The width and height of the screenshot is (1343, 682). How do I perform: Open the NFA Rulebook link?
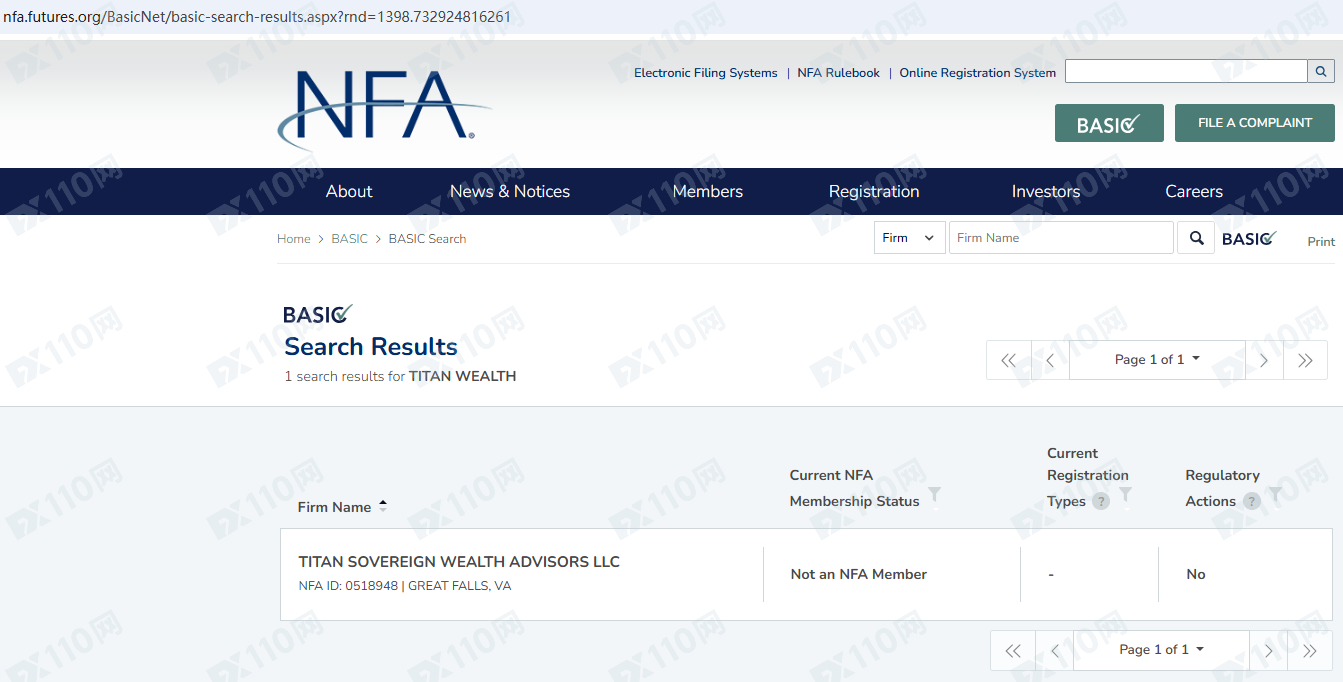[x=838, y=73]
